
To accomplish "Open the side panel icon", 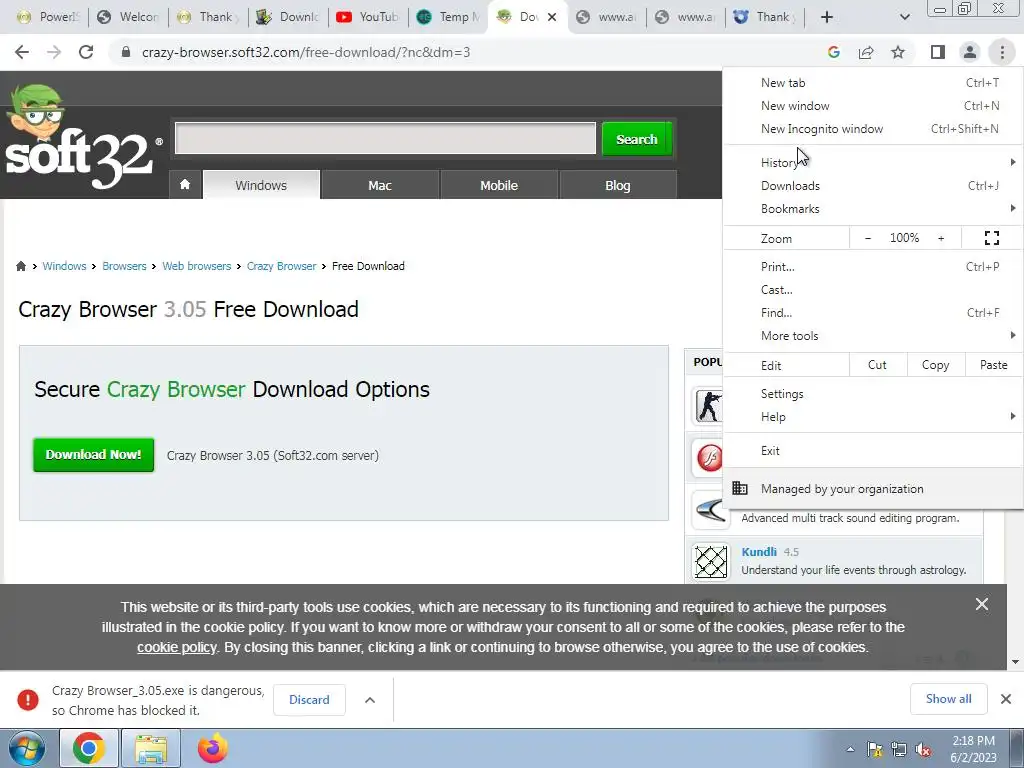I will 938,52.
